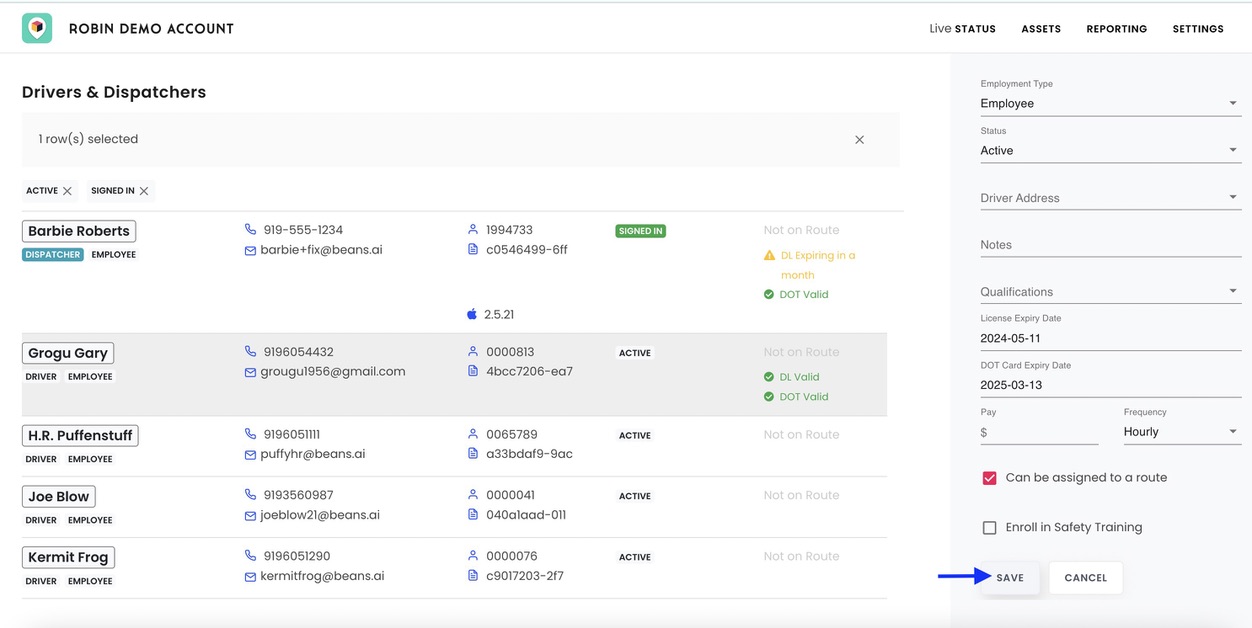Click person icon next to 1994733
Viewport: 1252px width, 628px height.
click(x=473, y=229)
